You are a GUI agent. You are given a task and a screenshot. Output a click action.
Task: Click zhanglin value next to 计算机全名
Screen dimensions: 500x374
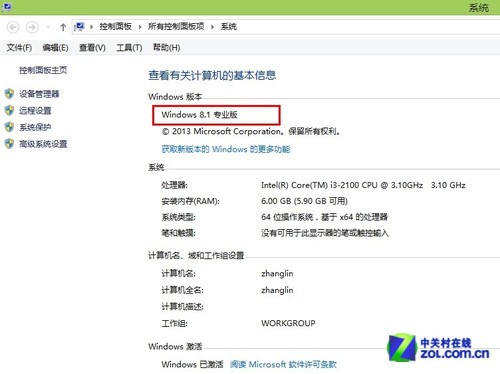pos(277,290)
